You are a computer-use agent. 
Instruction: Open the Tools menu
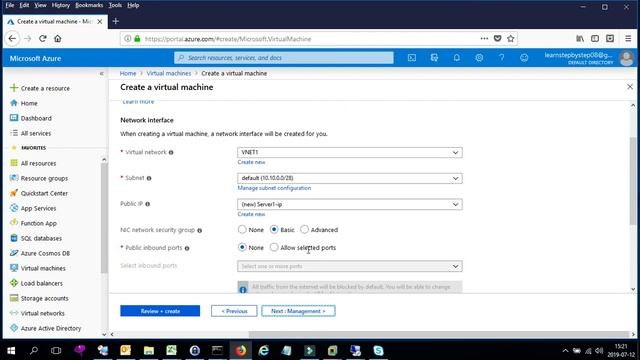coord(115,5)
